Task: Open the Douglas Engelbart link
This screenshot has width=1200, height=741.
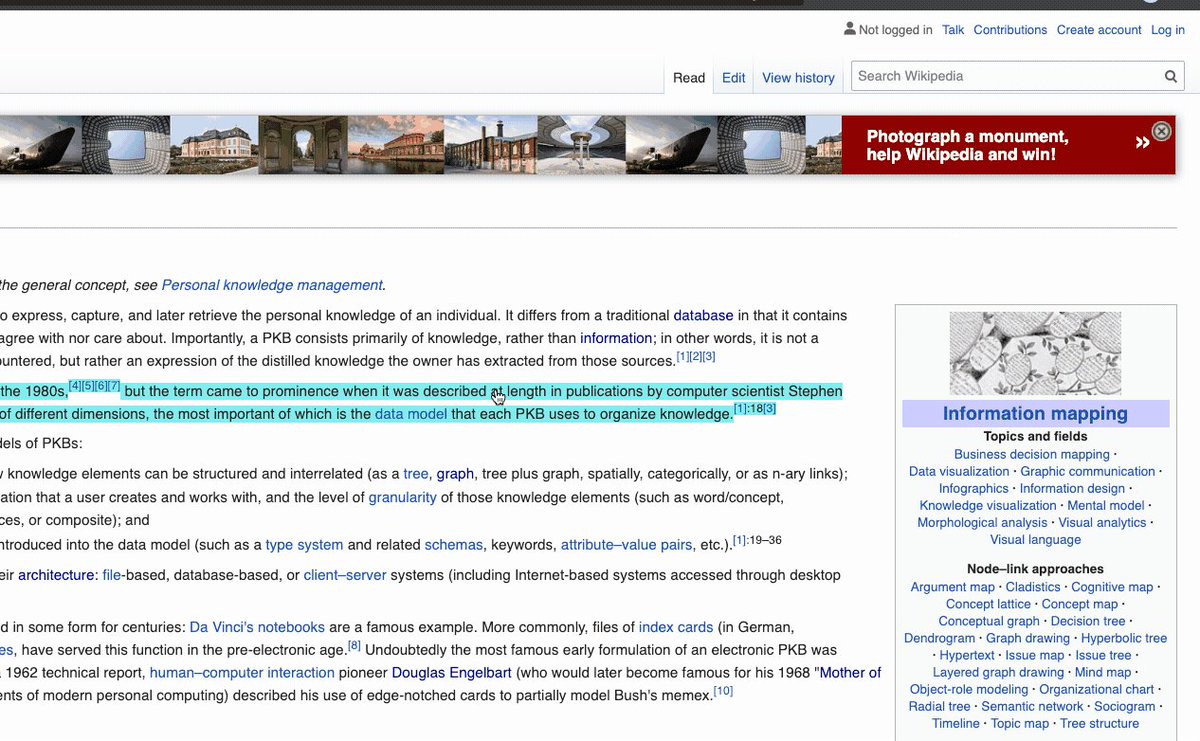Action: click(x=451, y=673)
